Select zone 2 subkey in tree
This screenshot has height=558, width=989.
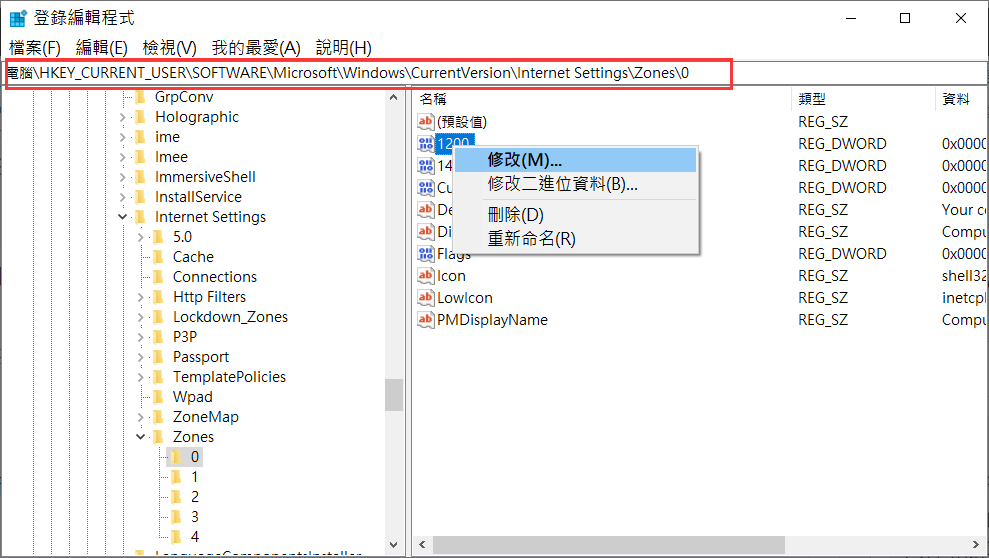coord(194,497)
